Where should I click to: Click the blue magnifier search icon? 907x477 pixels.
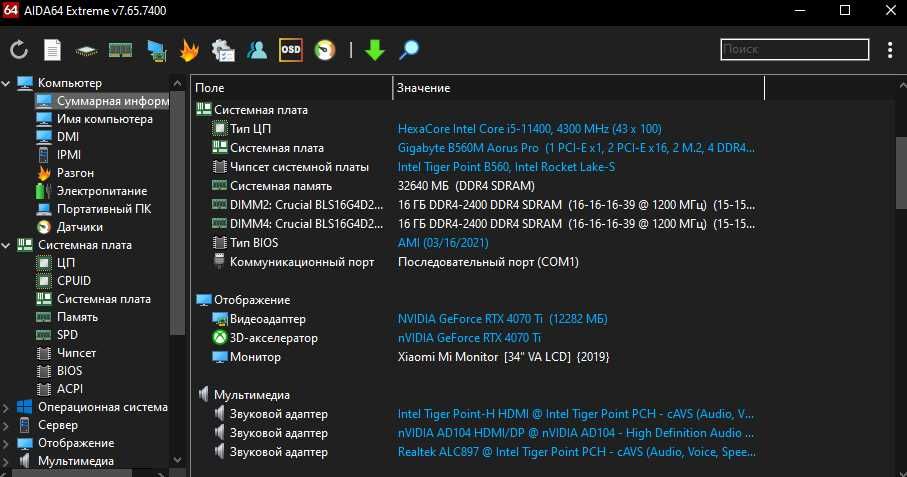click(409, 50)
